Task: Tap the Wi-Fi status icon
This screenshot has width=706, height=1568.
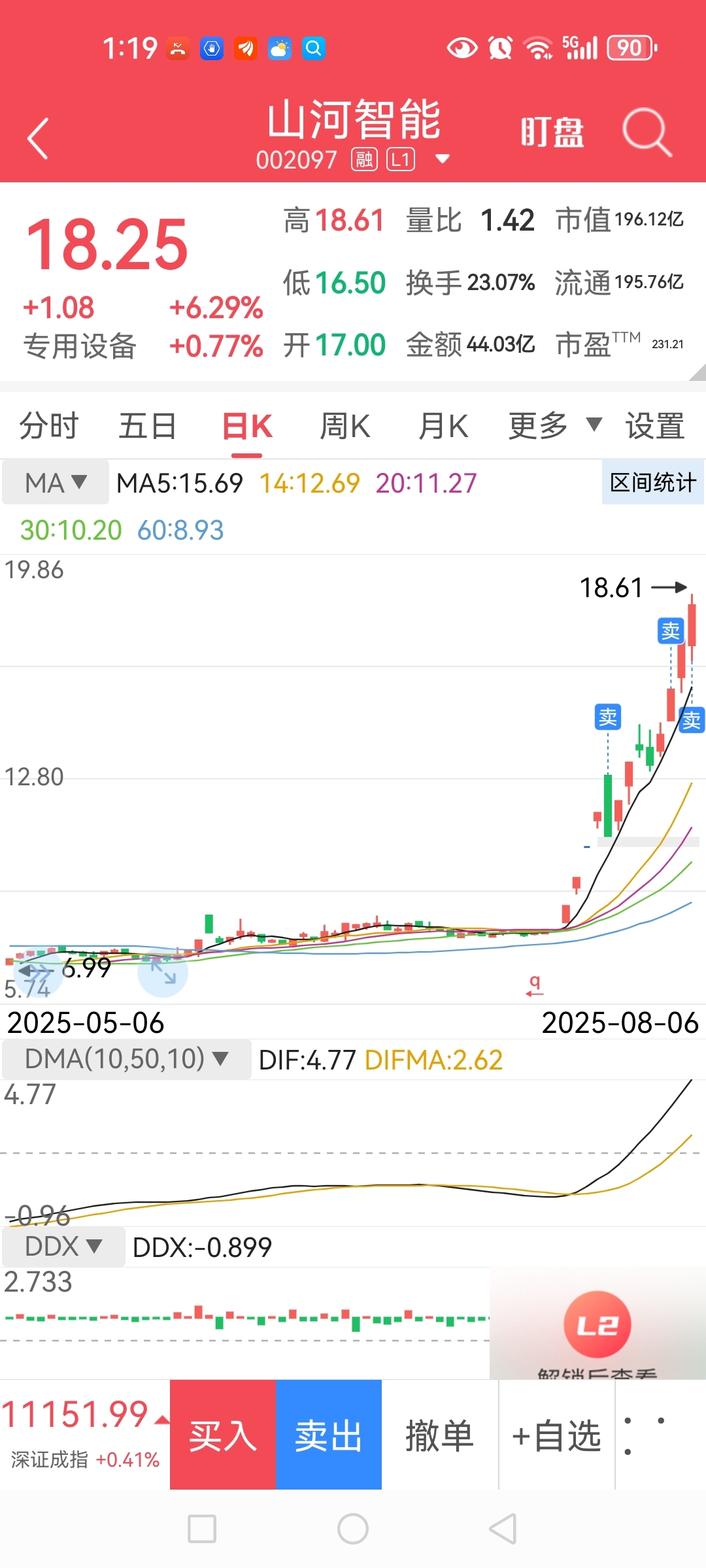Action: click(539, 48)
